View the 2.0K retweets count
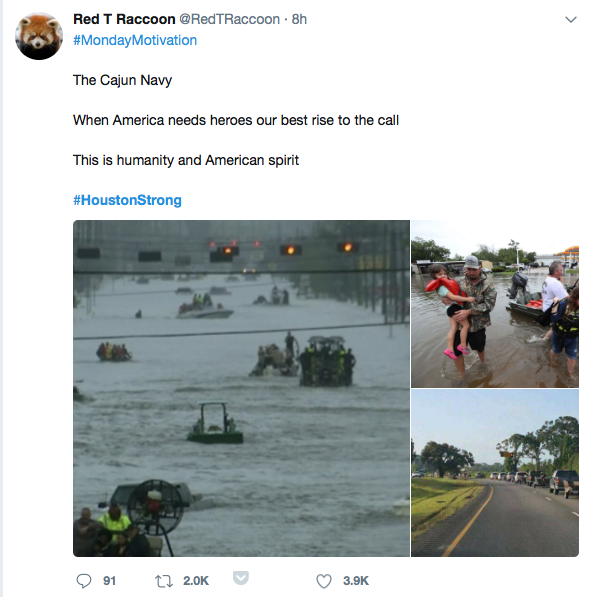This screenshot has height=597, width=590. pos(196,581)
